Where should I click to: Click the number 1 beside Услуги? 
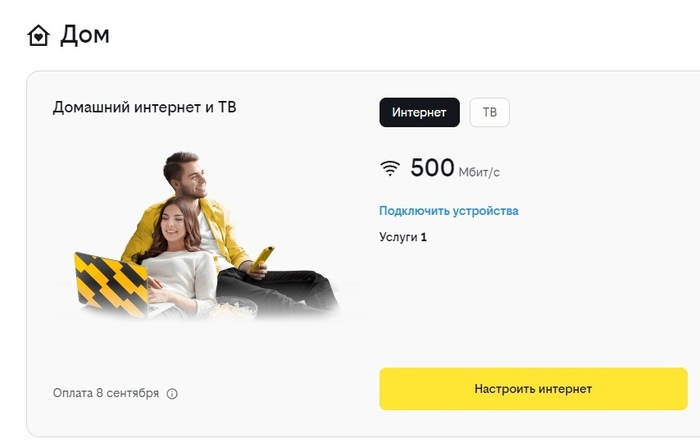pyautogui.click(x=424, y=237)
